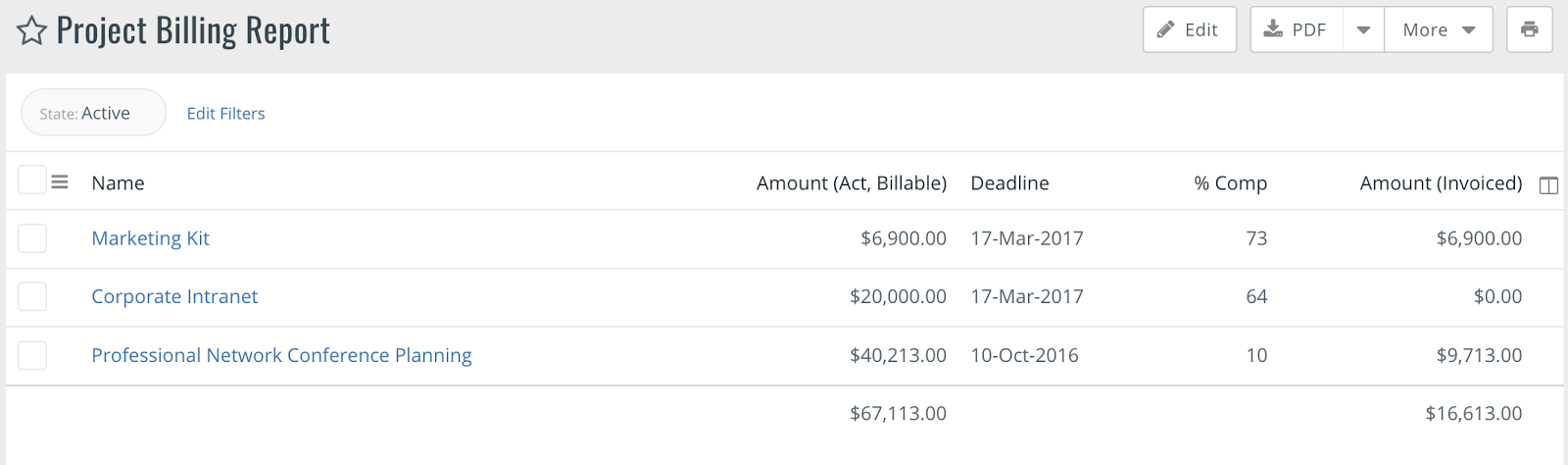Sort by the % Comp column header
The width and height of the screenshot is (1568, 465).
1230,183
